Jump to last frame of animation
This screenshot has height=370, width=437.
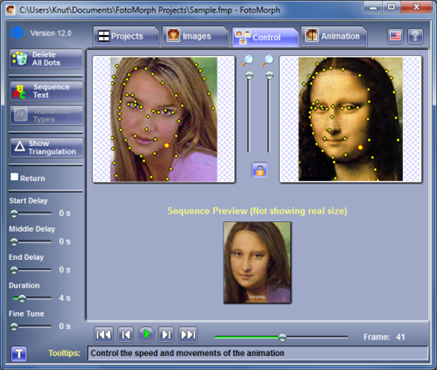point(188,334)
